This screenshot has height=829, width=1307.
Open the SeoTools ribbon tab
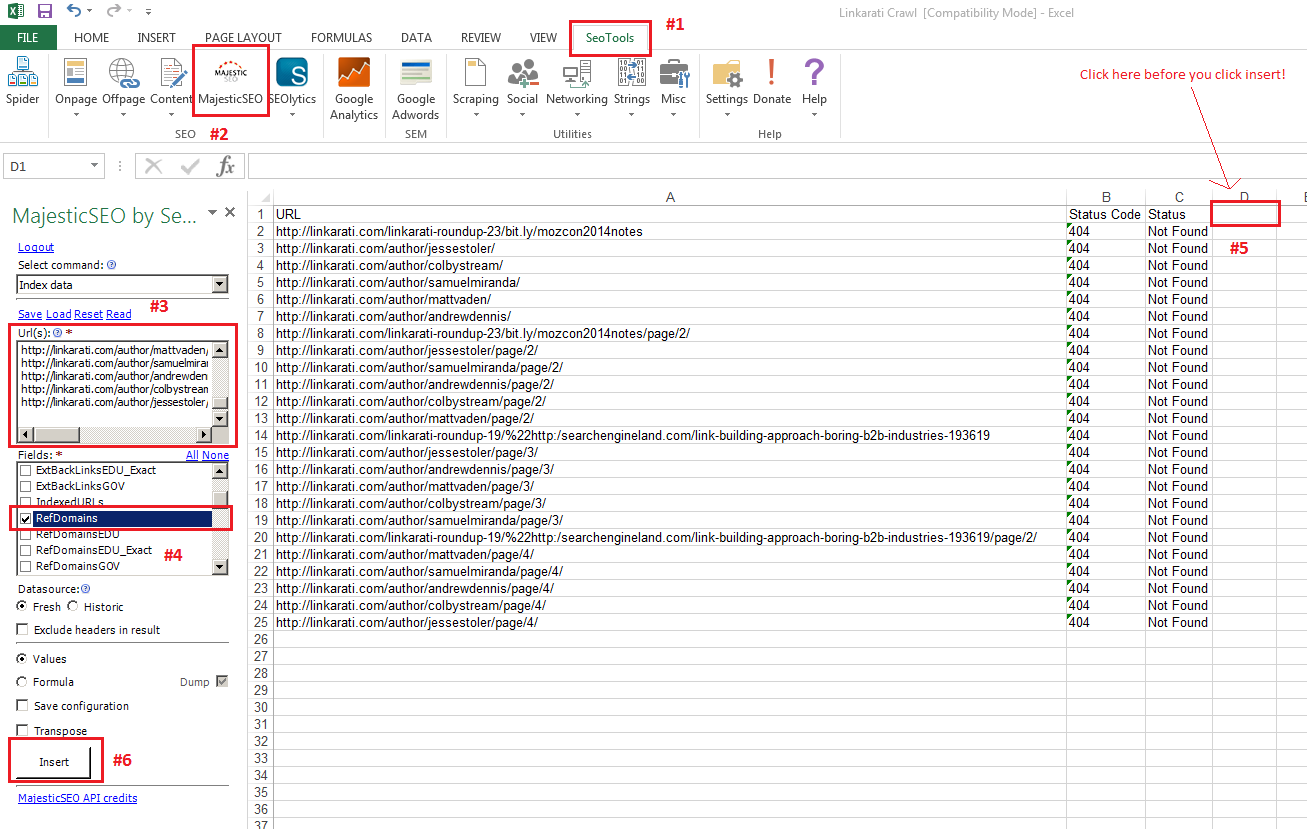click(x=610, y=38)
